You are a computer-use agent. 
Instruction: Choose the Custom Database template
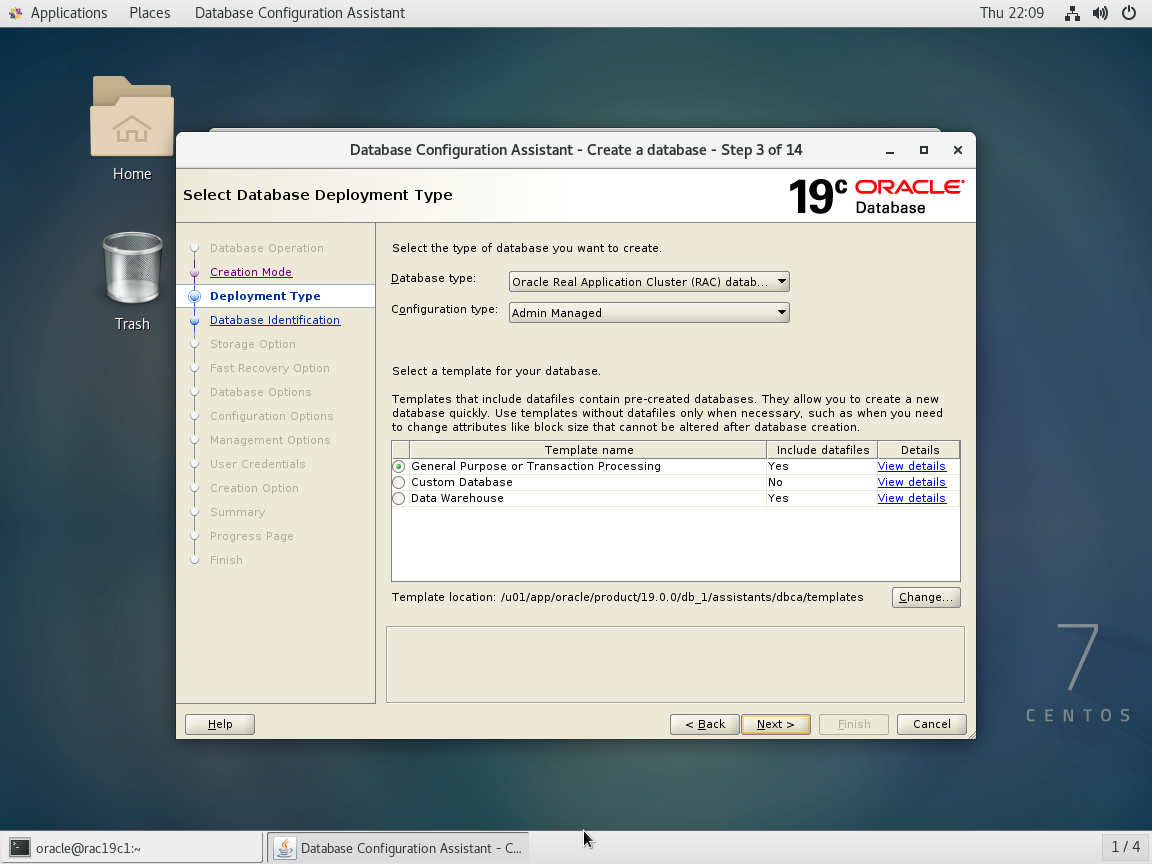pyautogui.click(x=398, y=482)
